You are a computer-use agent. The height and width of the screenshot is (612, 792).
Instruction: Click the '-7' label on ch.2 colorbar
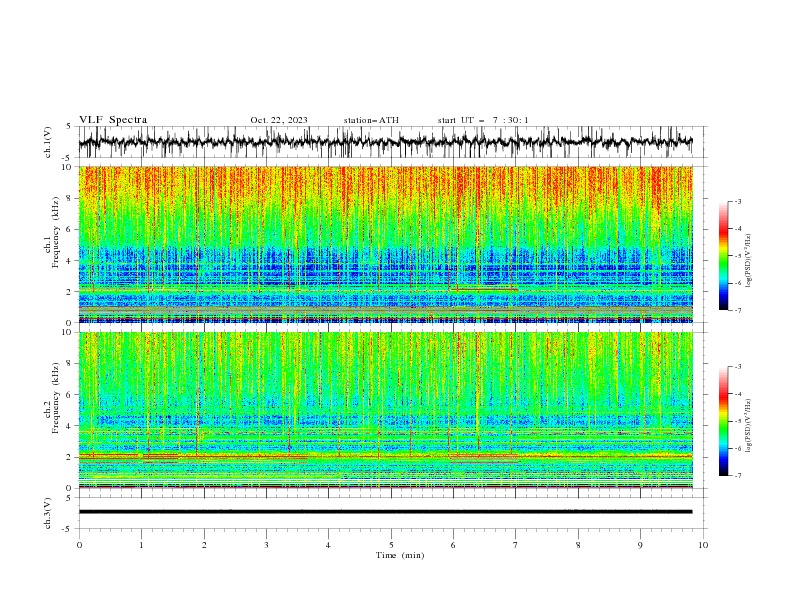coord(737,476)
